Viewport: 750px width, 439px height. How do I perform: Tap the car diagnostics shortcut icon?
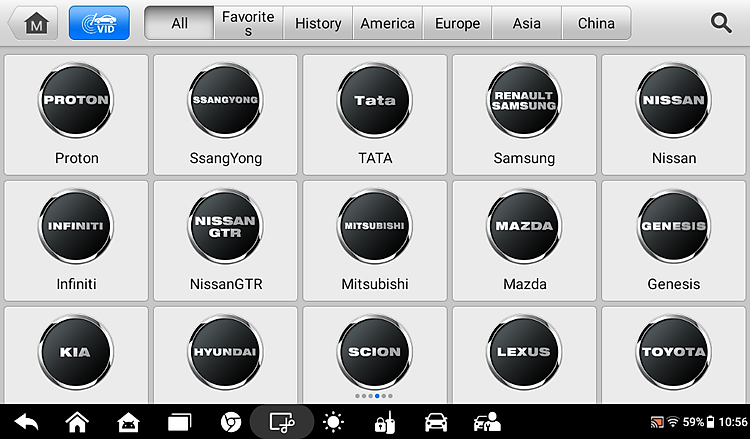point(436,422)
